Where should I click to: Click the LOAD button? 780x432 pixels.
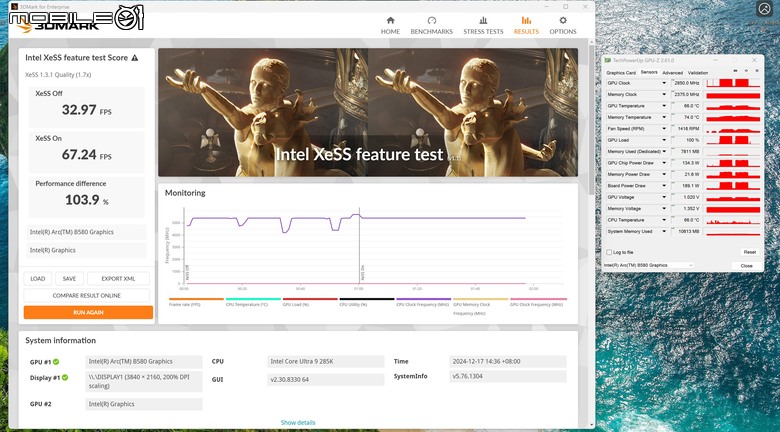[x=38, y=279]
